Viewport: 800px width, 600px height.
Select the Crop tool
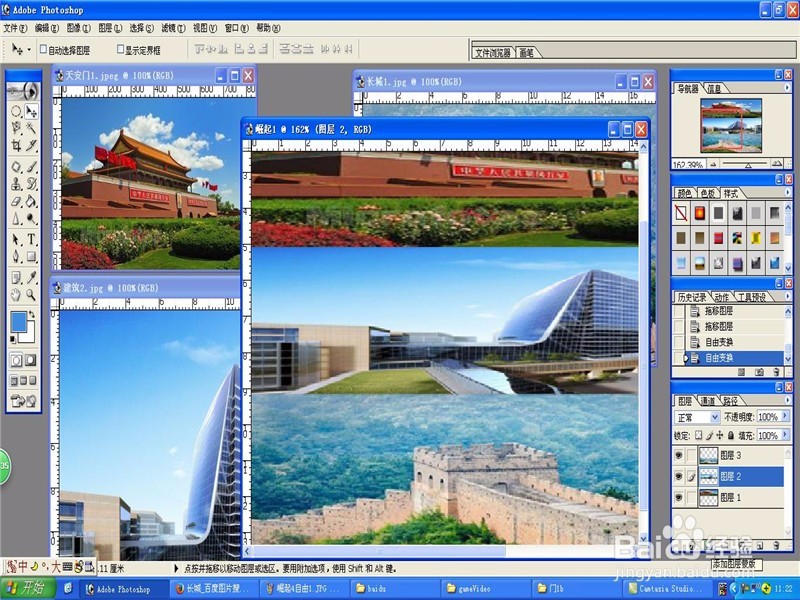coord(16,146)
